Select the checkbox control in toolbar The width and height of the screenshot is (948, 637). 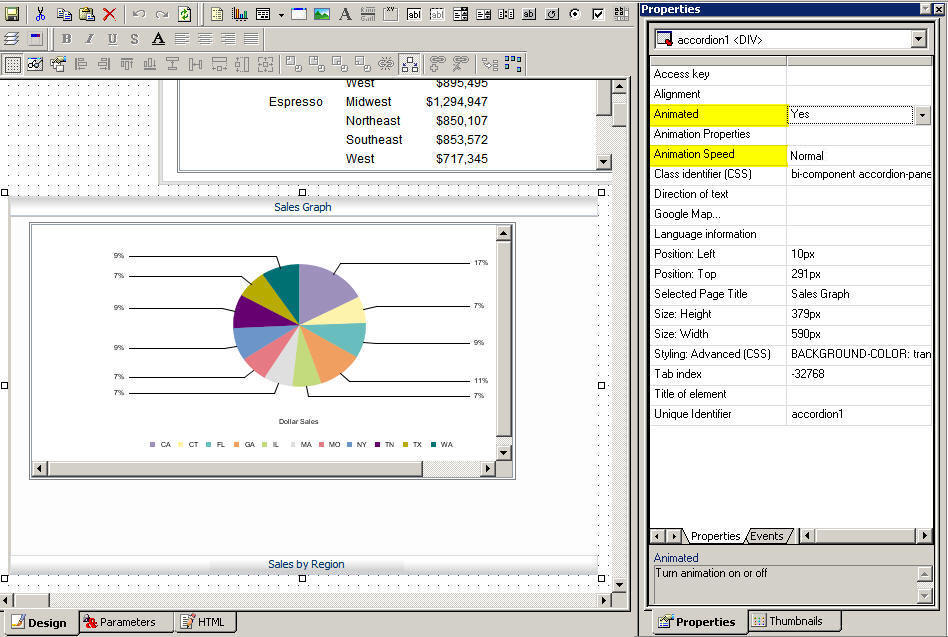pyautogui.click(x=598, y=14)
